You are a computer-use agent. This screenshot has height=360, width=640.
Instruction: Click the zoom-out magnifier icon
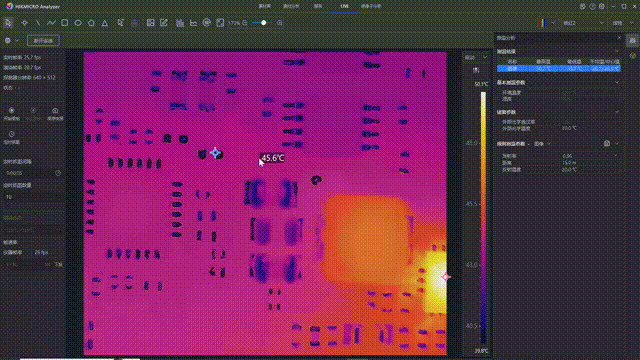coord(245,23)
